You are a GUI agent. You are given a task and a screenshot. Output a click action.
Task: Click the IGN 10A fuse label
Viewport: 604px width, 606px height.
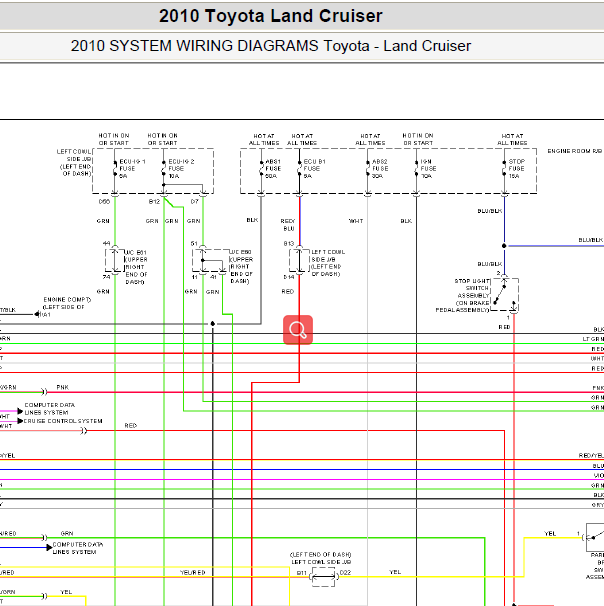(428, 165)
